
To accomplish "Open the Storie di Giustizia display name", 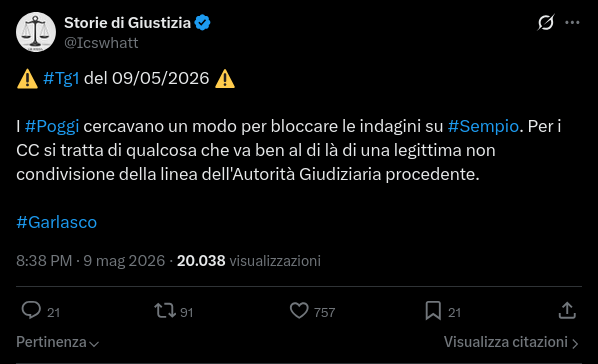I will [127, 23].
